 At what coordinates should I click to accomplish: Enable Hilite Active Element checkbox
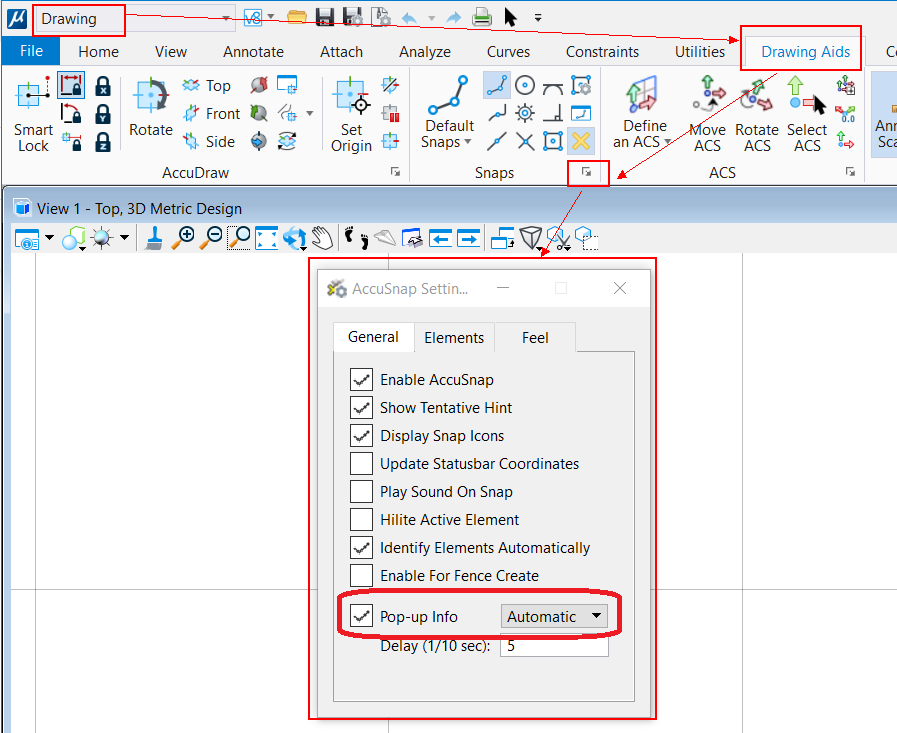point(362,520)
